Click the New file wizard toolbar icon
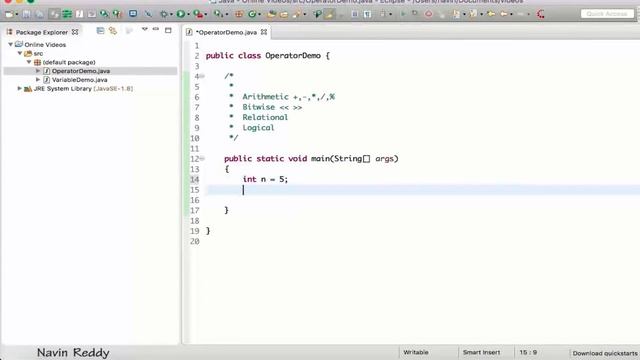640x360 pixels. coord(9,14)
